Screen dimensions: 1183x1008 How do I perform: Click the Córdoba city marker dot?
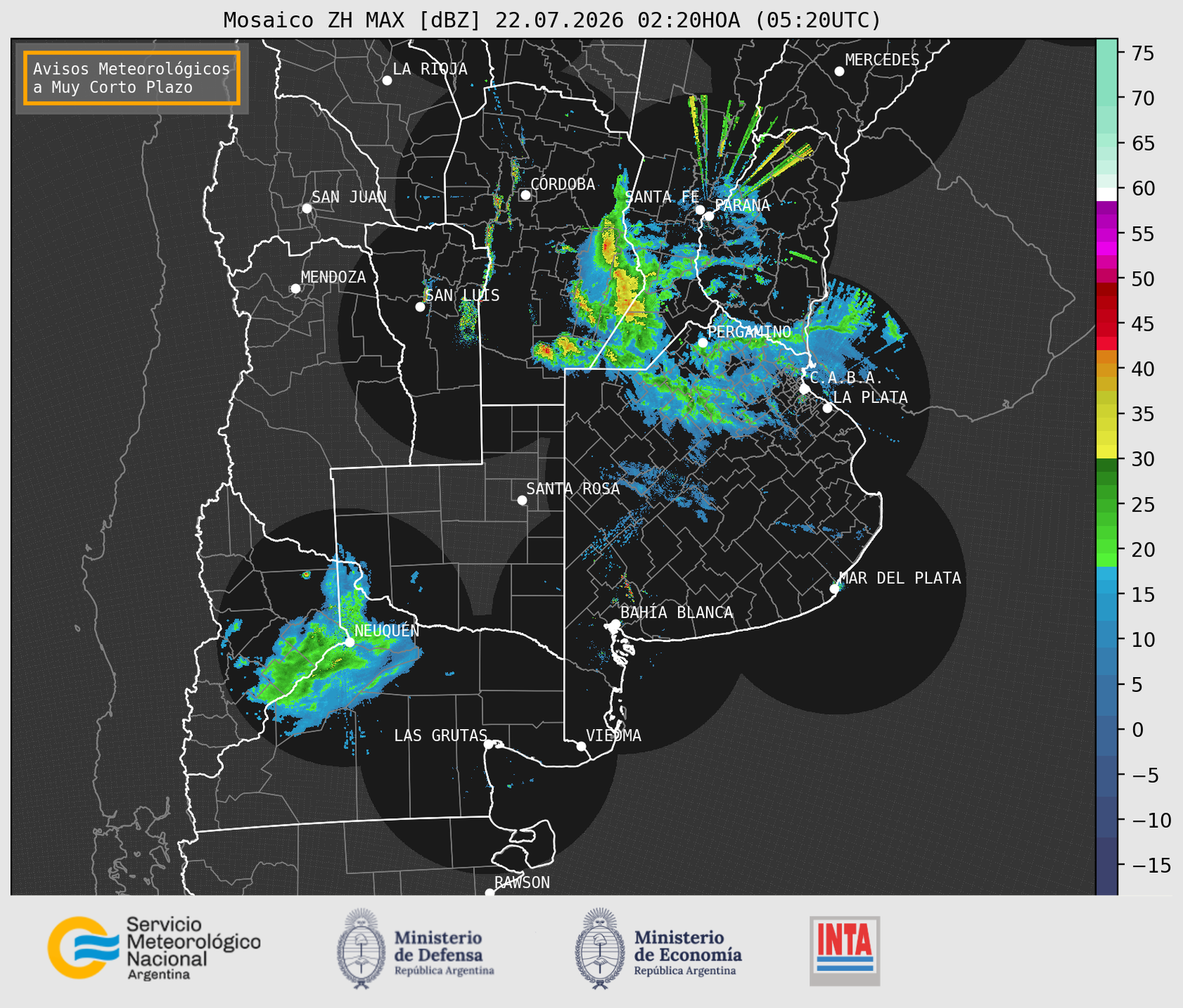point(525,195)
